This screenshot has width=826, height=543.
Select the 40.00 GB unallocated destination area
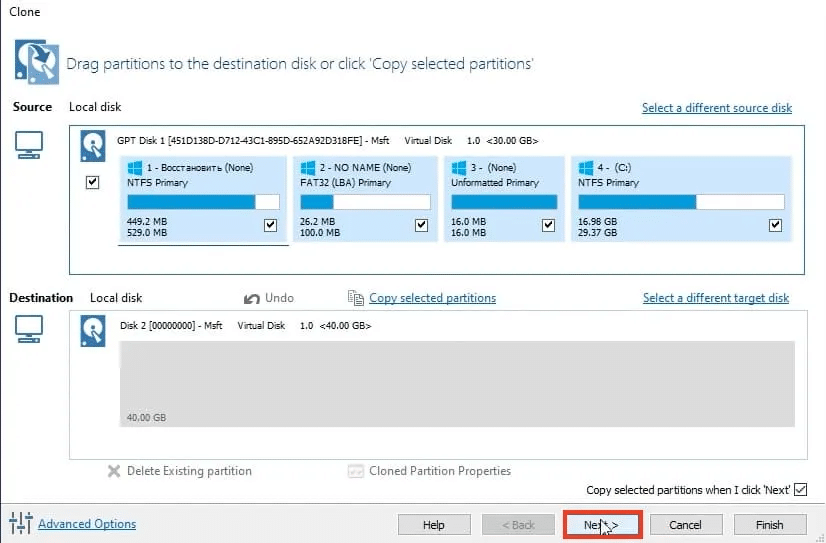point(457,383)
